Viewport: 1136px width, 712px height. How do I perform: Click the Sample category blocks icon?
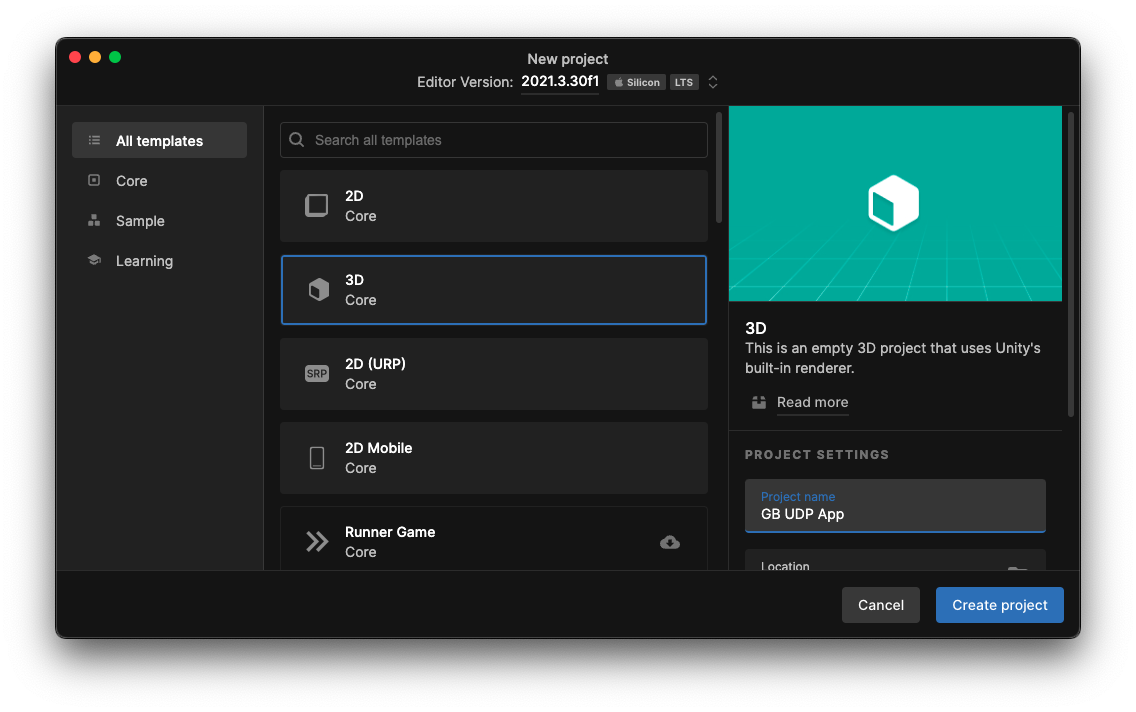94,220
